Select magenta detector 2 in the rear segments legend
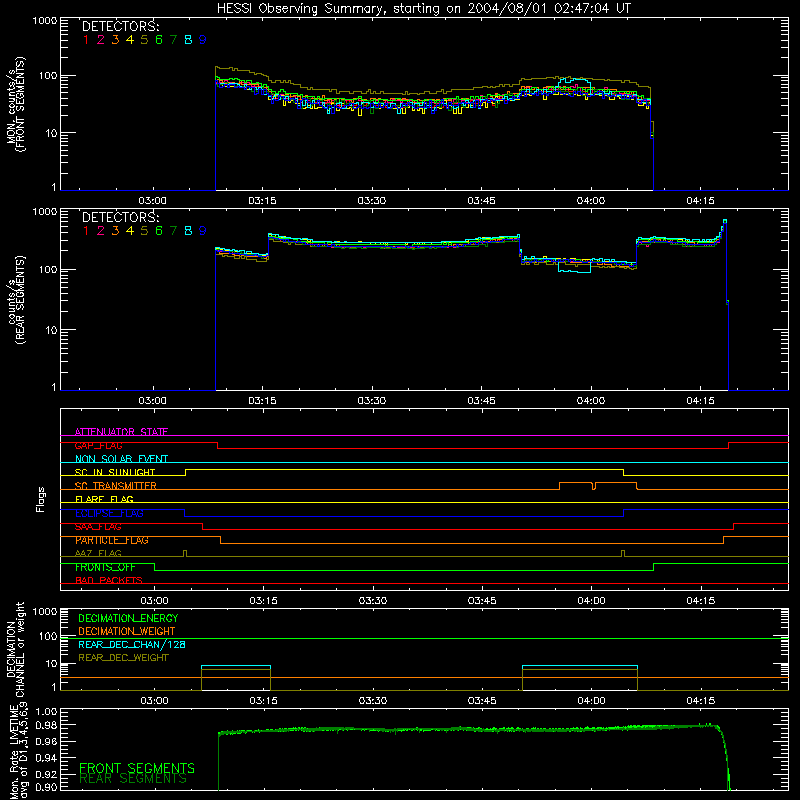800x800 pixels. (x=101, y=231)
